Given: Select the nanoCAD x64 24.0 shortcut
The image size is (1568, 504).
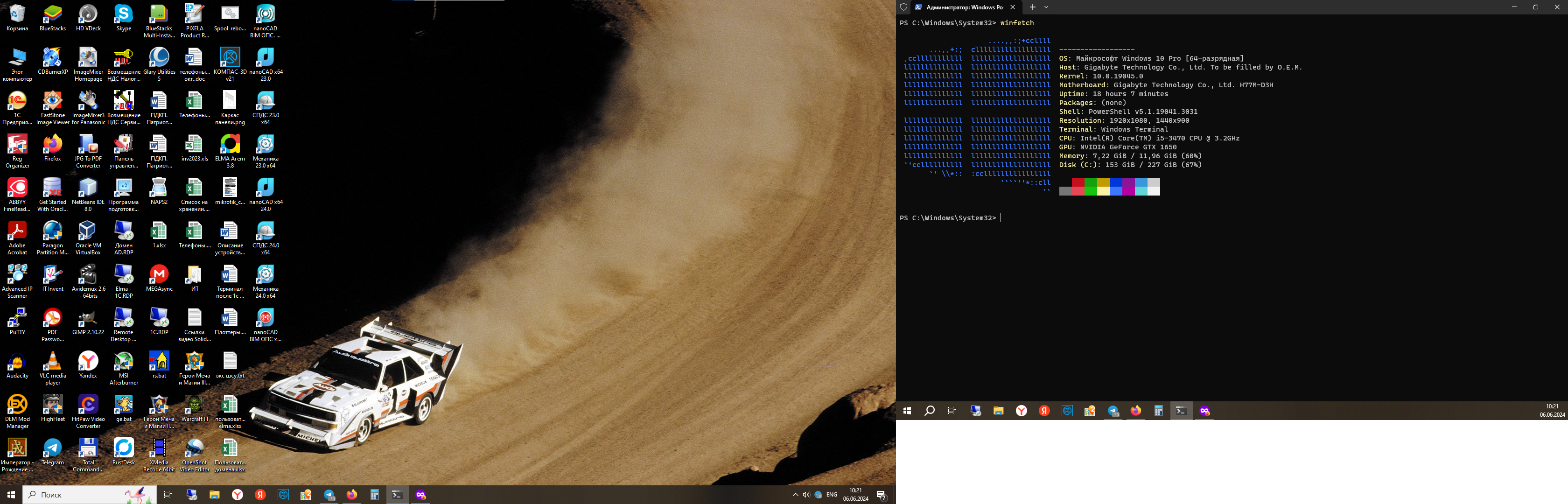Looking at the screenshot, I should click(x=266, y=195).
